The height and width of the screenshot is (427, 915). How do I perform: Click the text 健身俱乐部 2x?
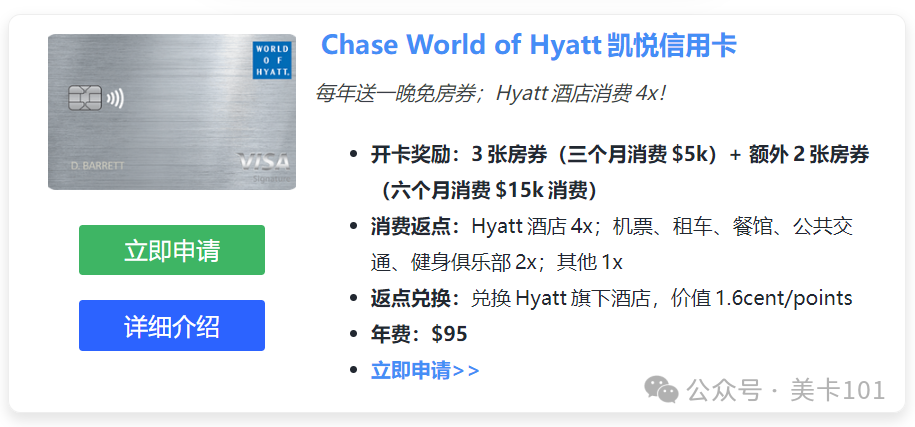pyautogui.click(x=473, y=262)
